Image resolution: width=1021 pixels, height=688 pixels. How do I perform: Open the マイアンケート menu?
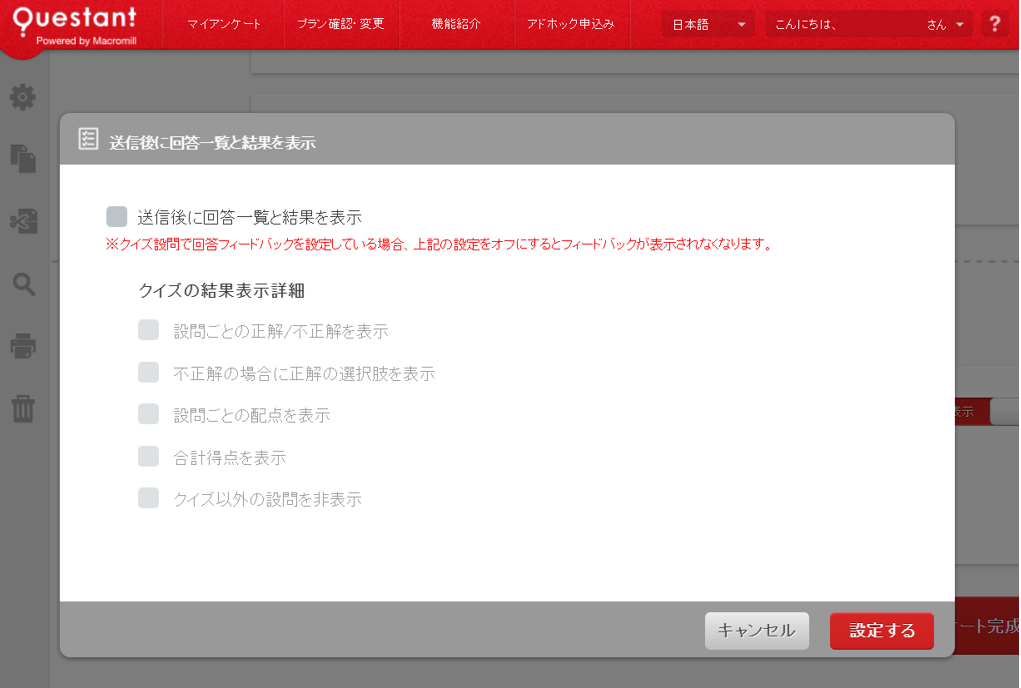click(220, 22)
